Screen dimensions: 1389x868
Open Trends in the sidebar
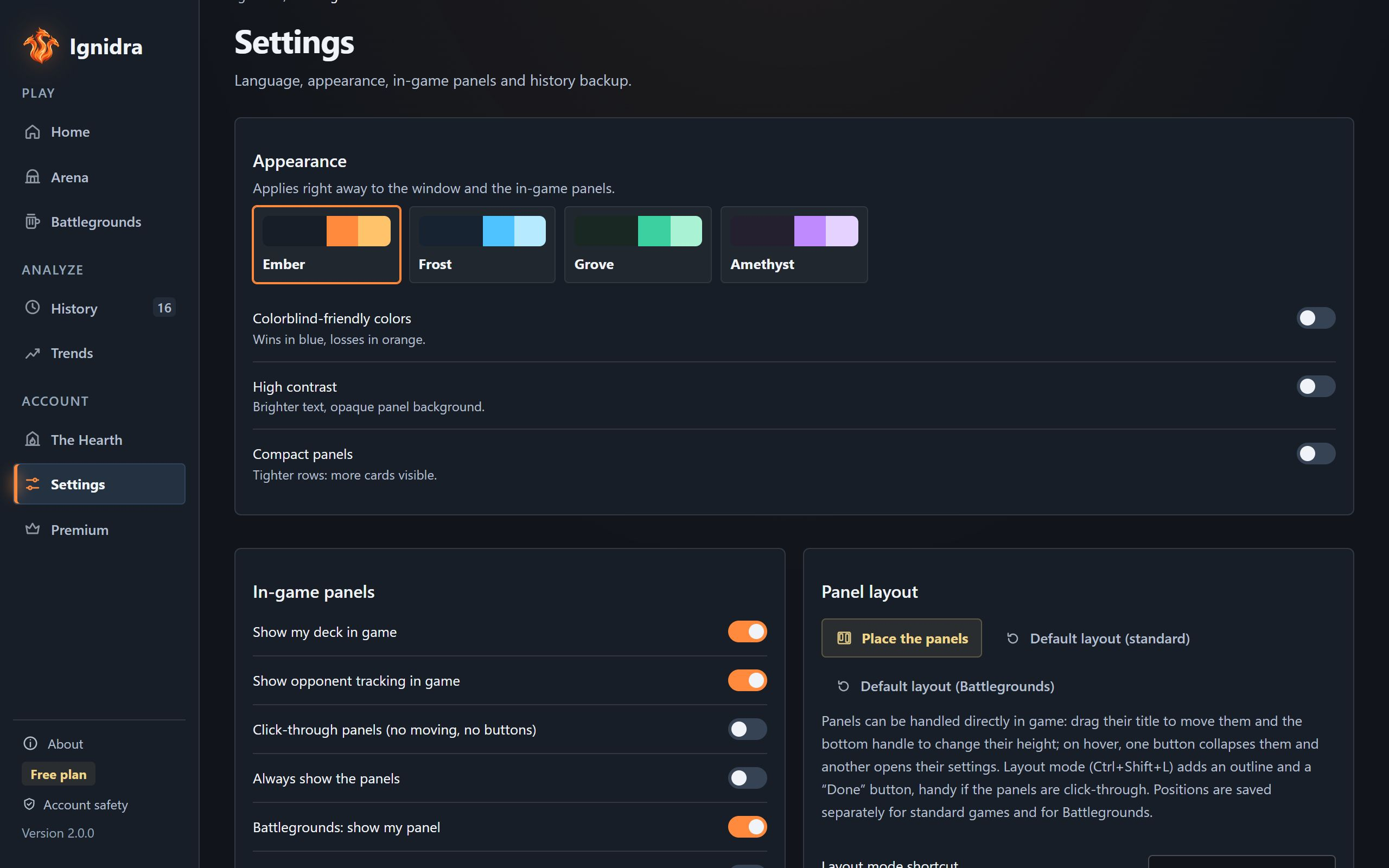[x=99, y=353]
